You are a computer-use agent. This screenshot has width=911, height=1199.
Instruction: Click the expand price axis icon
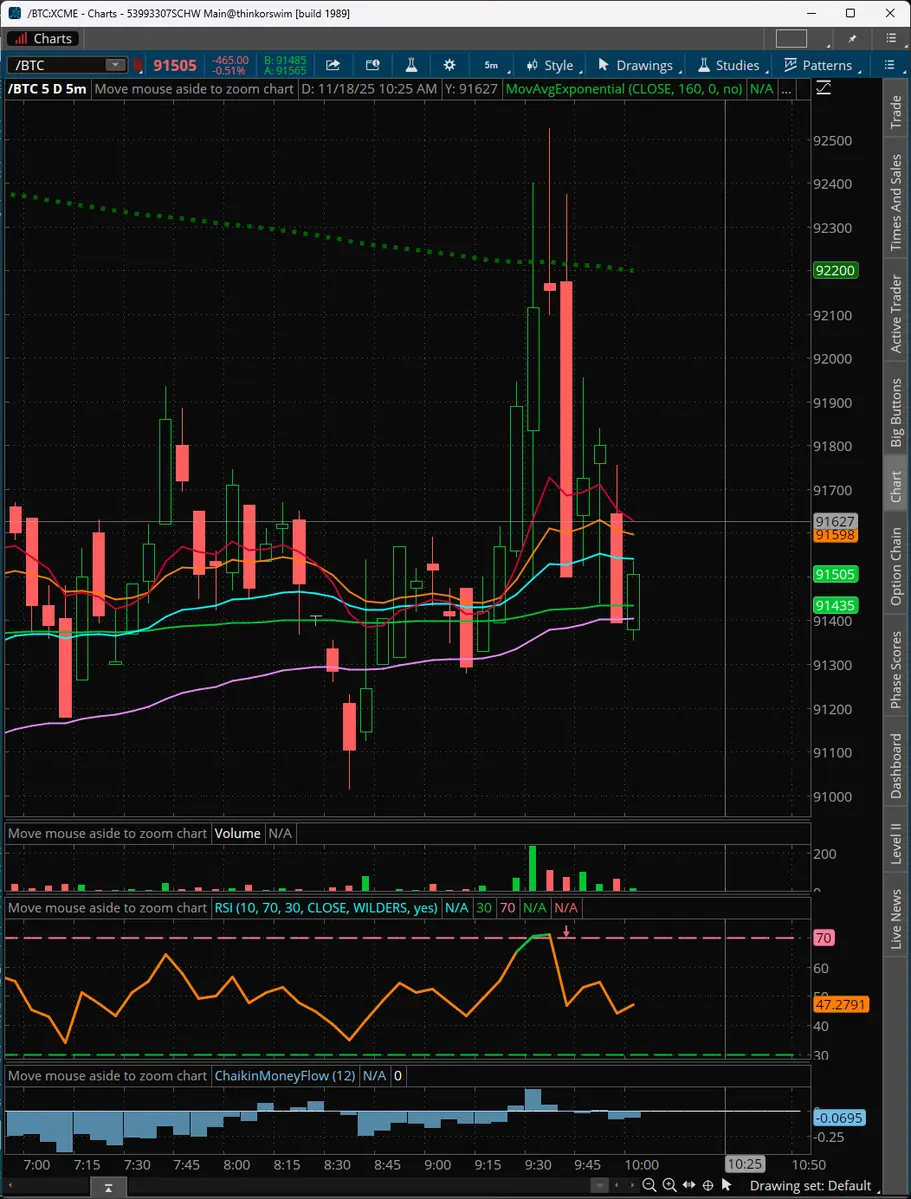[823, 89]
